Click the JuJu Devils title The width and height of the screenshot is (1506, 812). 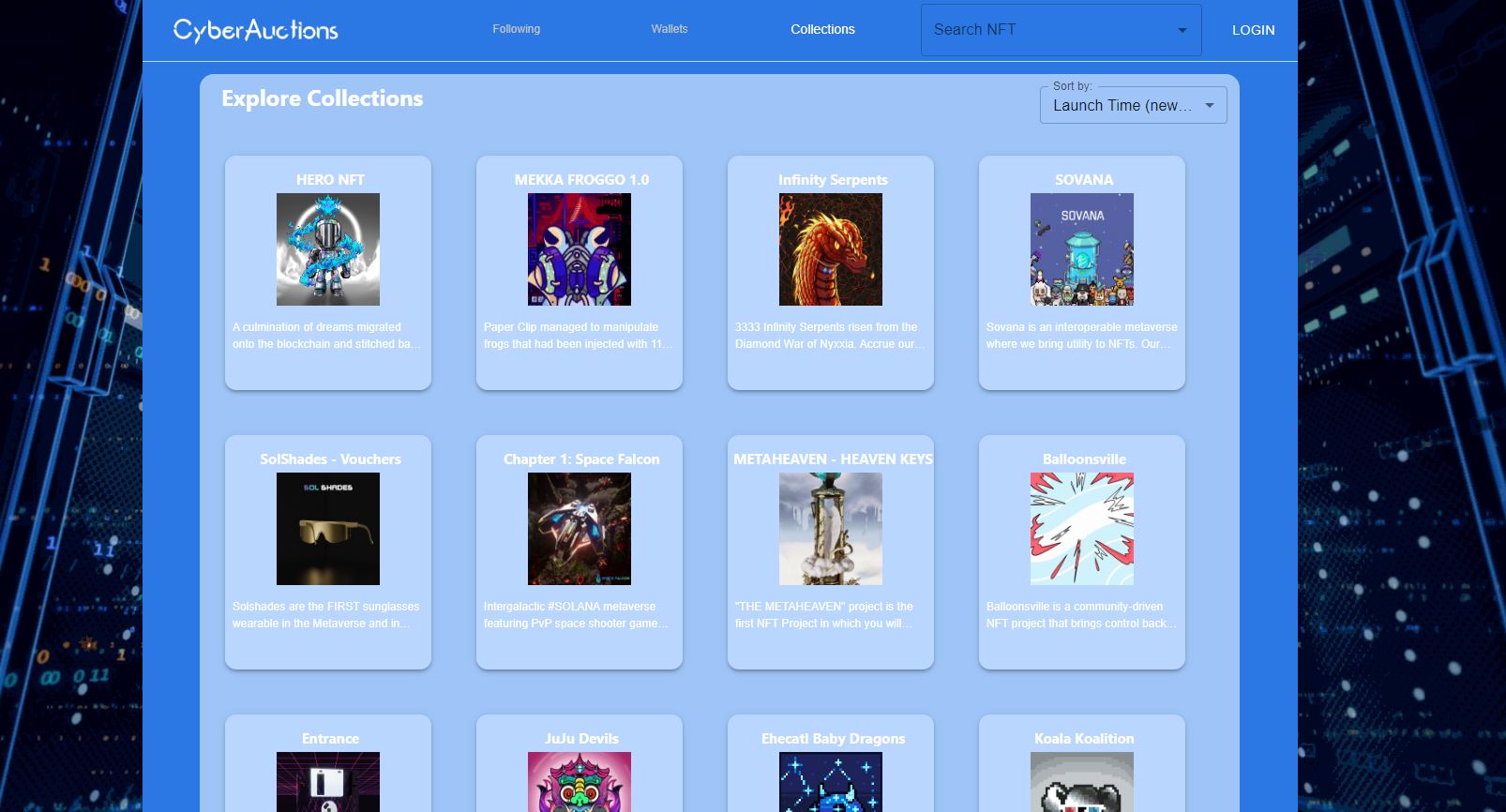tap(581, 738)
